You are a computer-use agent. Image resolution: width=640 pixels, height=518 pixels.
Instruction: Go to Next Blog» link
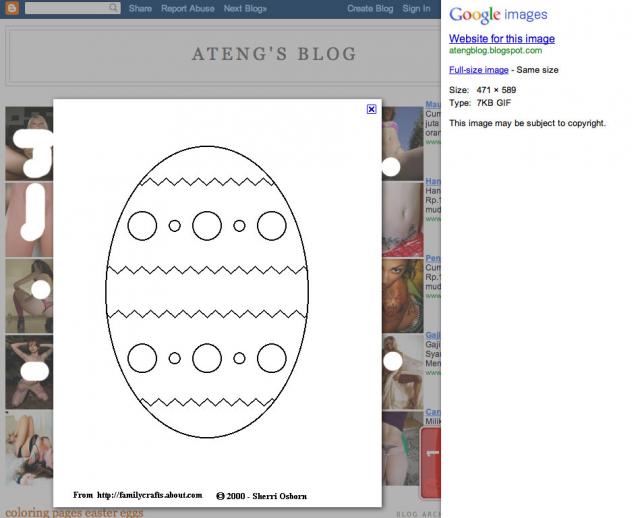245,9
